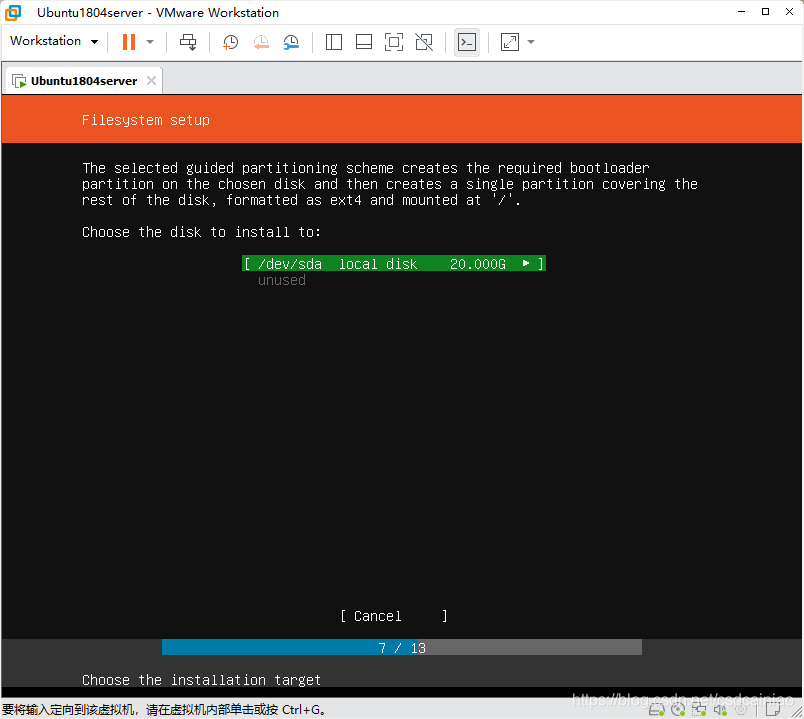This screenshot has width=804, height=719.
Task: Pause the virtual machine
Action: click(x=129, y=42)
